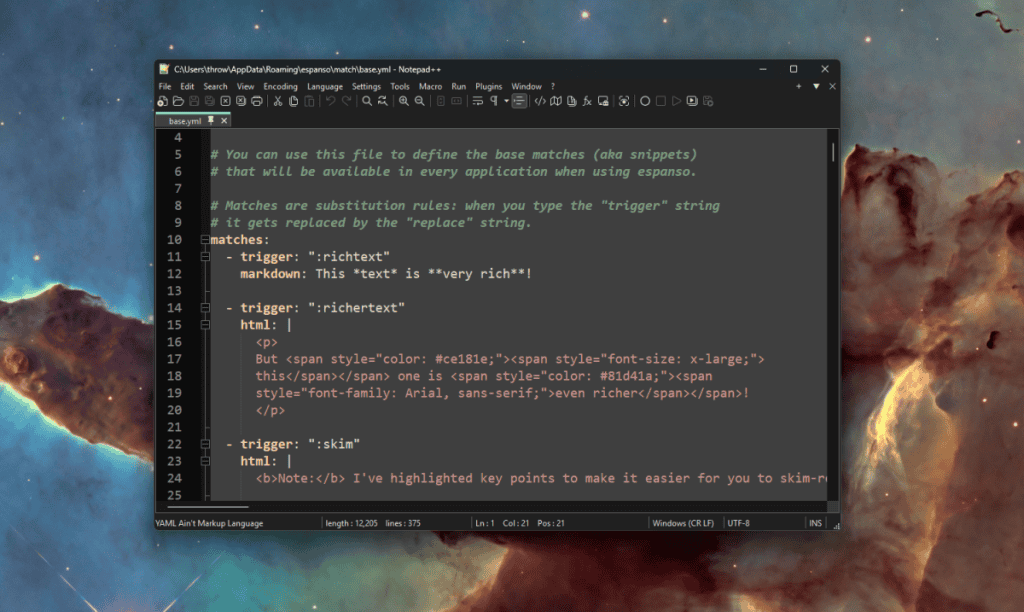Viewport: 1024px width, 612px height.
Task: Open the Encoding menu
Action: point(280,87)
